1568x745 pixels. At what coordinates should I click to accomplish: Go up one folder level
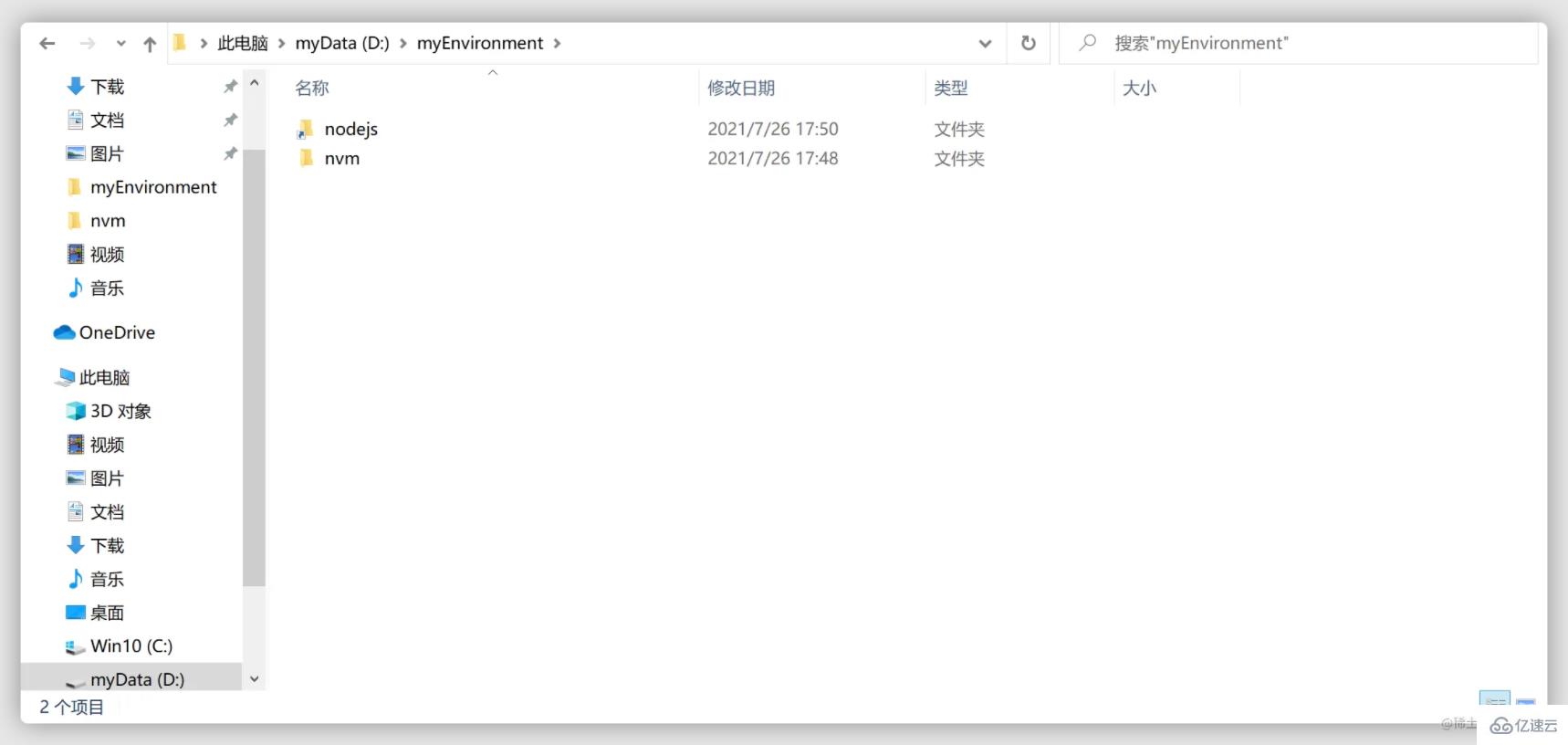[150, 44]
